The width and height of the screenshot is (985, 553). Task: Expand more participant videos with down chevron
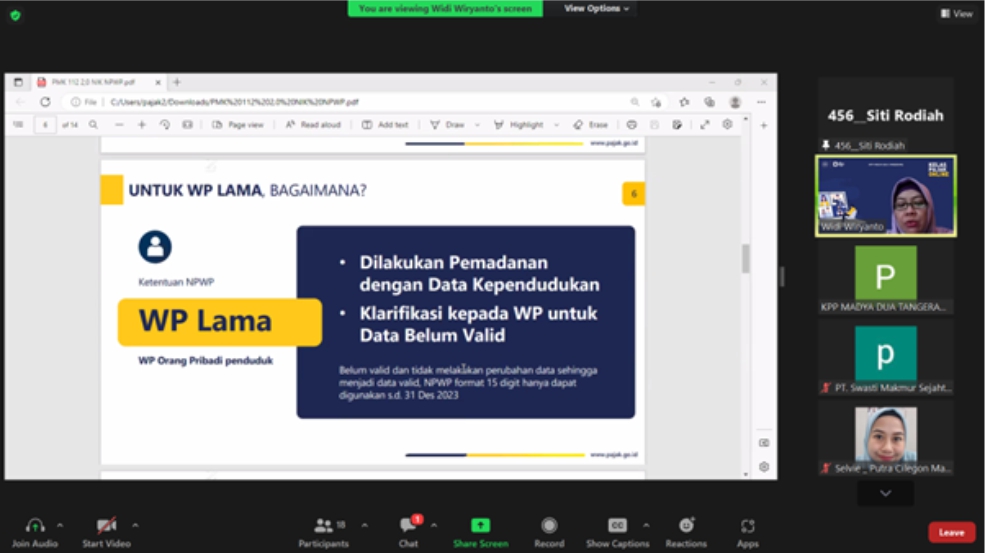(x=885, y=493)
